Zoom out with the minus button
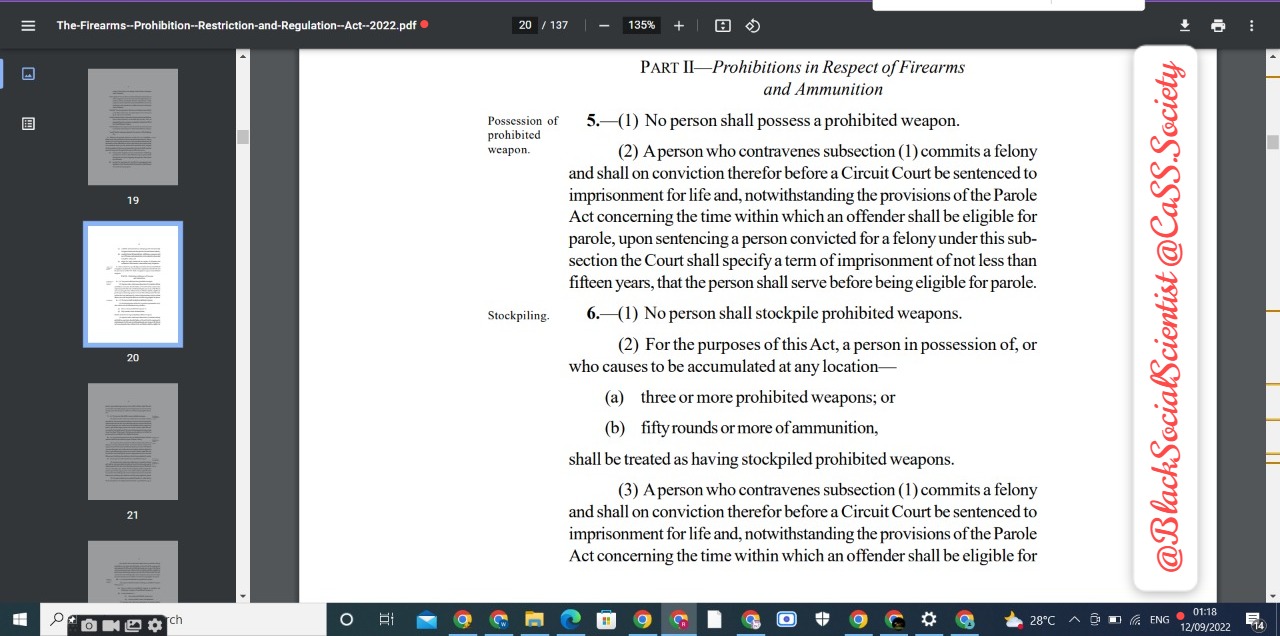 604,25
